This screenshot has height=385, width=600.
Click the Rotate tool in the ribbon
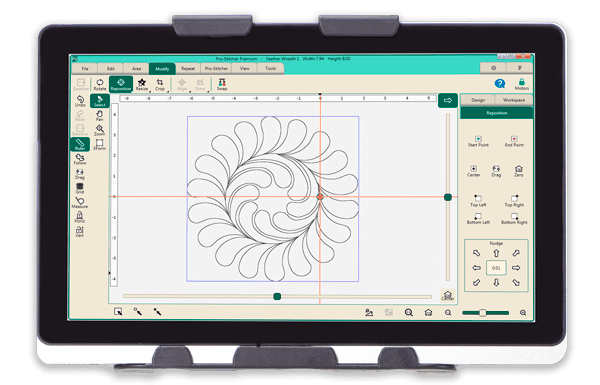pyautogui.click(x=100, y=84)
